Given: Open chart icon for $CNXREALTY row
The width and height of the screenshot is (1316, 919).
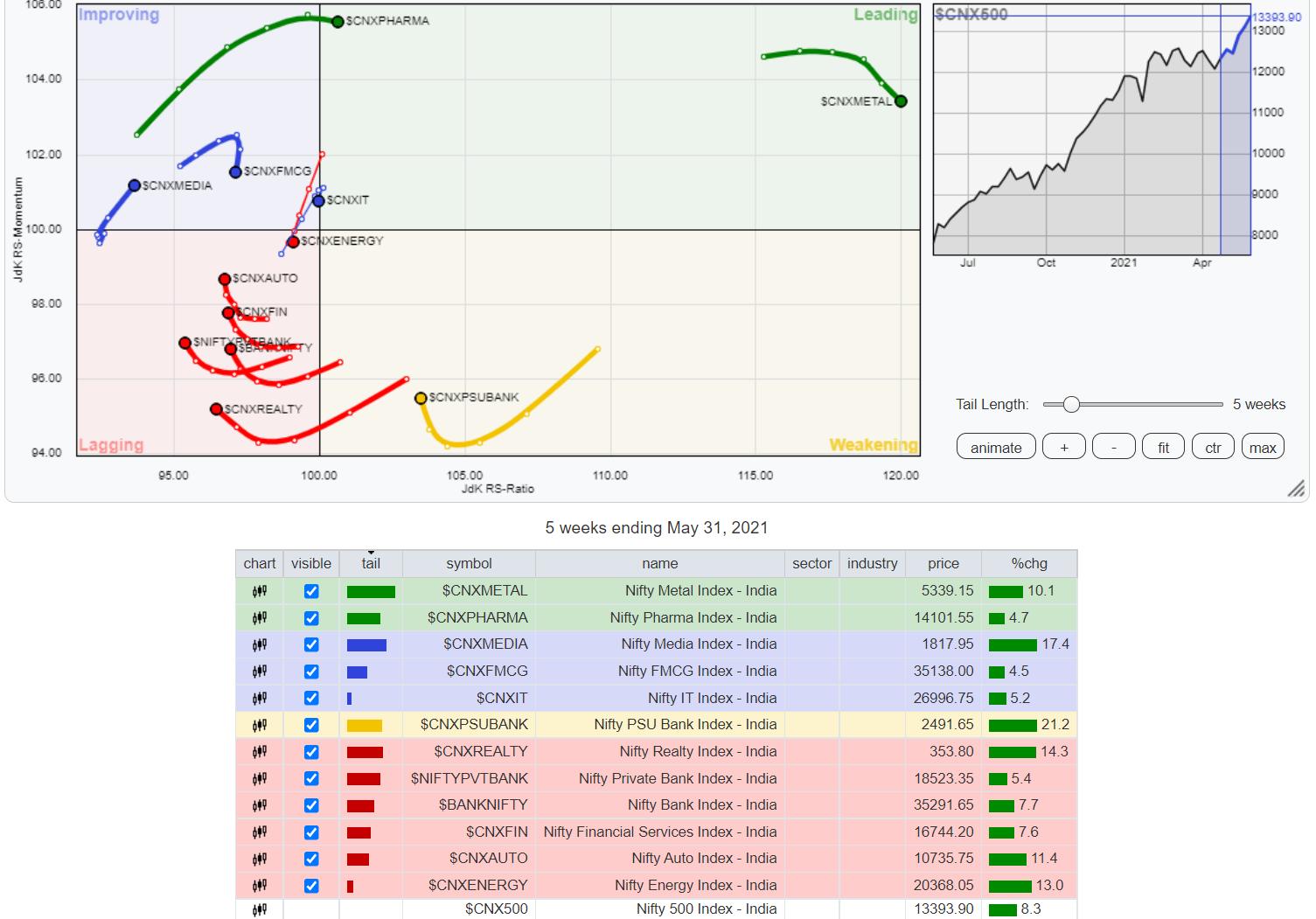Looking at the screenshot, I should coord(260,752).
